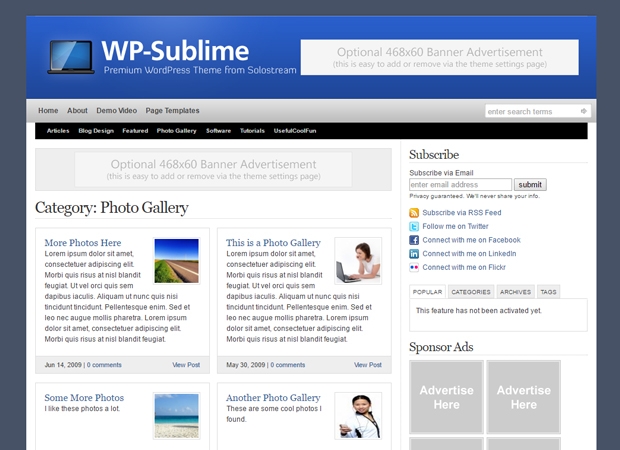Screen dimensions: 620x450
Task: Select Photo Gallery in black navbar
Action: point(176,131)
